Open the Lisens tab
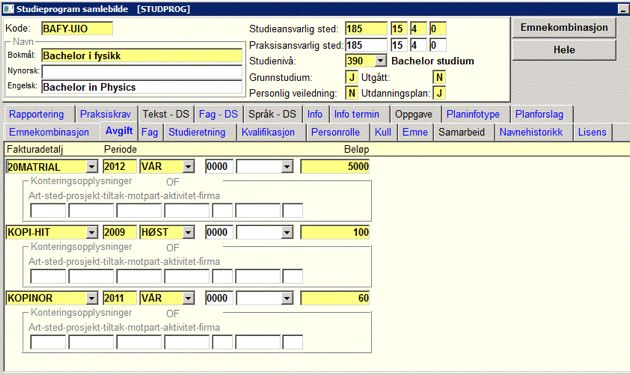 592,132
